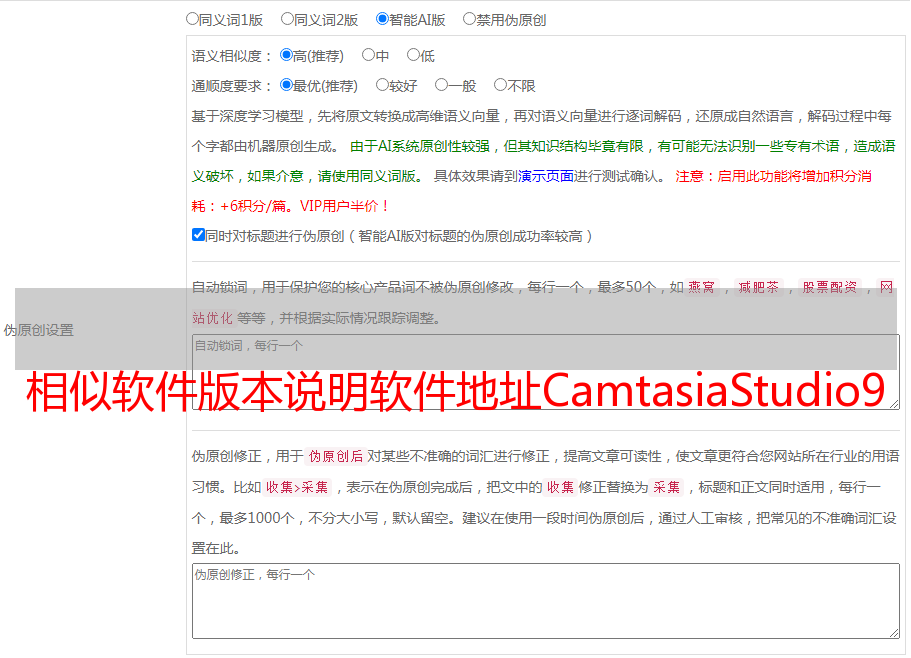The height and width of the screenshot is (658, 911).
Task: Click the 燕窝 example keyword
Action: click(701, 287)
